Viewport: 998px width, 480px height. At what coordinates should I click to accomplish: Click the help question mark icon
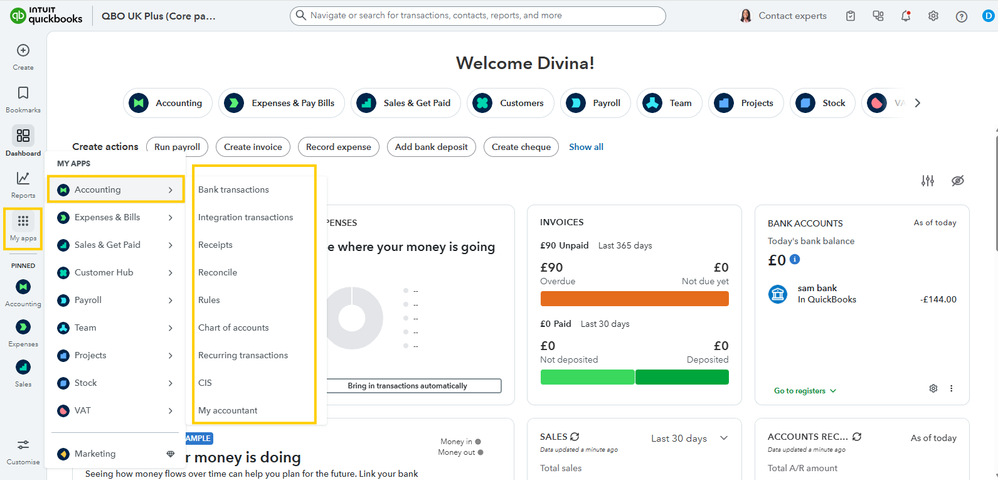pyautogui.click(x=961, y=17)
